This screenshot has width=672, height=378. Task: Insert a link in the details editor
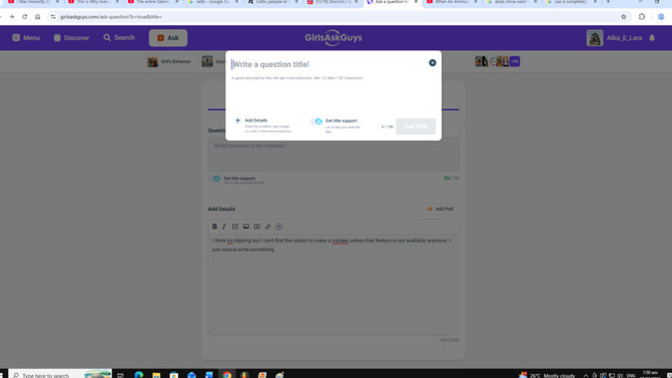[x=268, y=227]
